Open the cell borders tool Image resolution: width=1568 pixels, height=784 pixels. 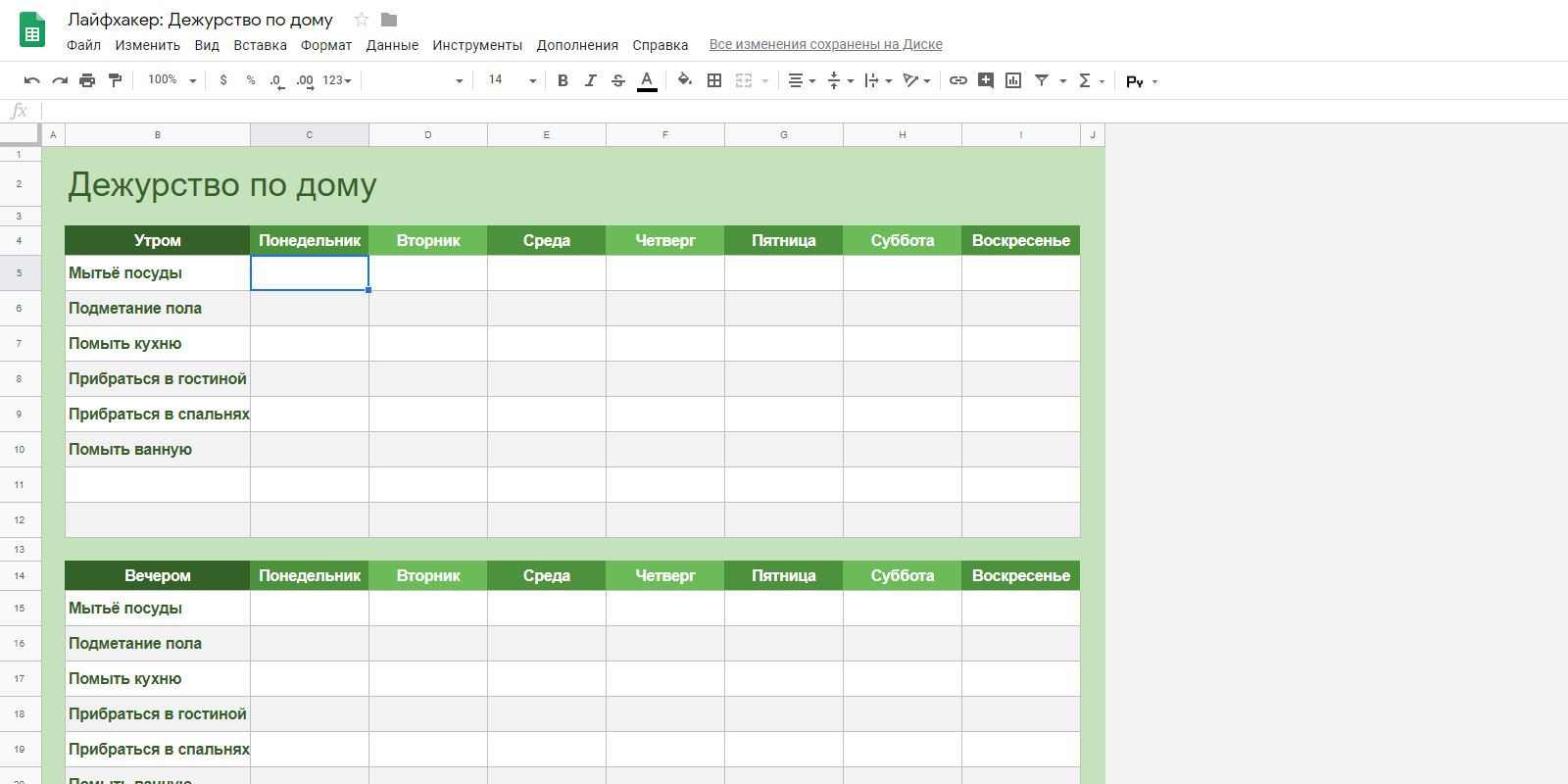coord(714,80)
